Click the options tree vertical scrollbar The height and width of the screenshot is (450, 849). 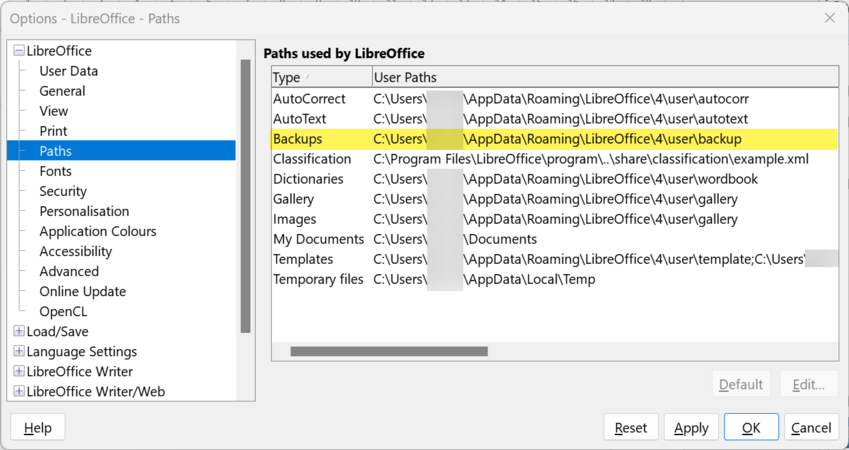click(246, 196)
